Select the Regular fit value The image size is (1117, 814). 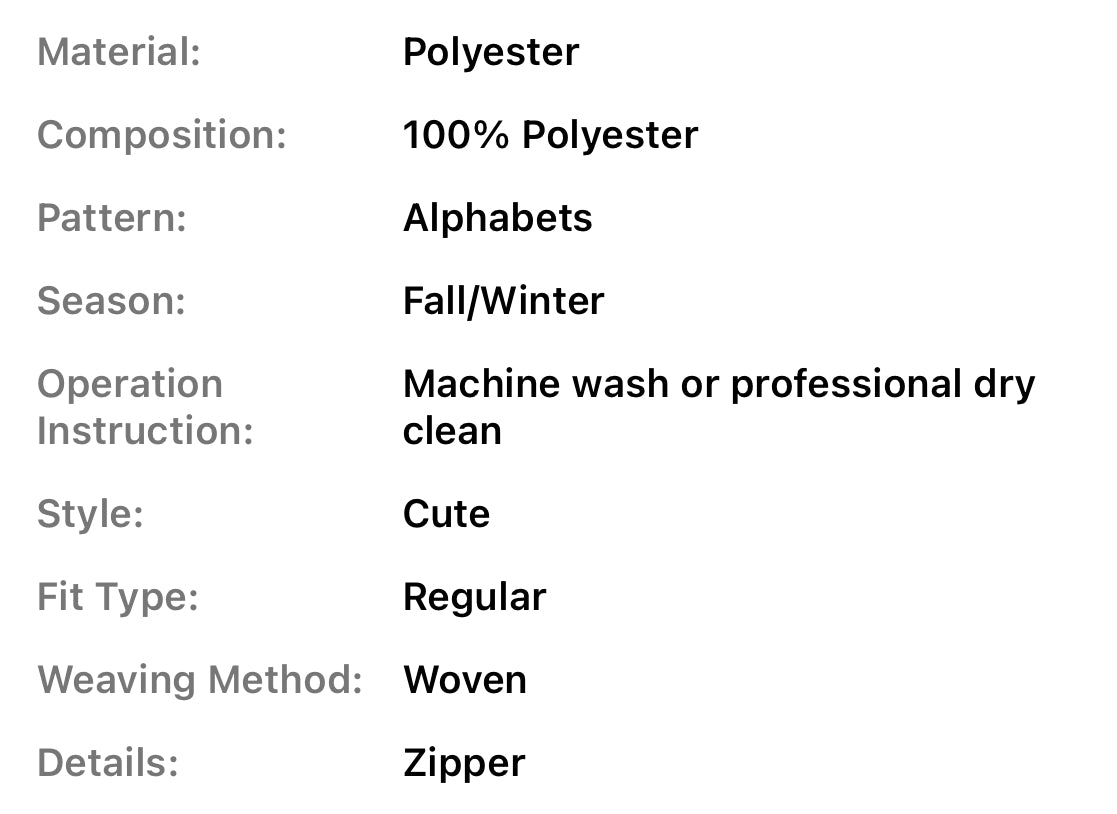474,597
